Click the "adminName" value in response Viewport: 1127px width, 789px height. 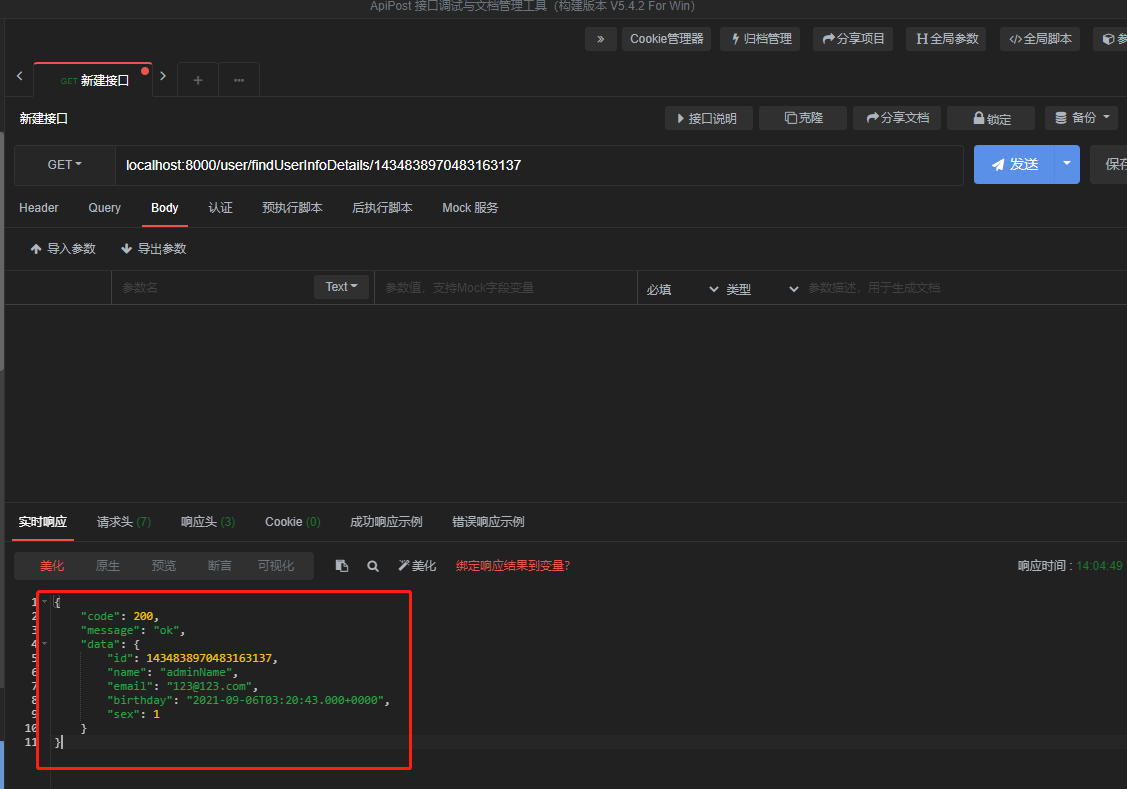pos(196,672)
